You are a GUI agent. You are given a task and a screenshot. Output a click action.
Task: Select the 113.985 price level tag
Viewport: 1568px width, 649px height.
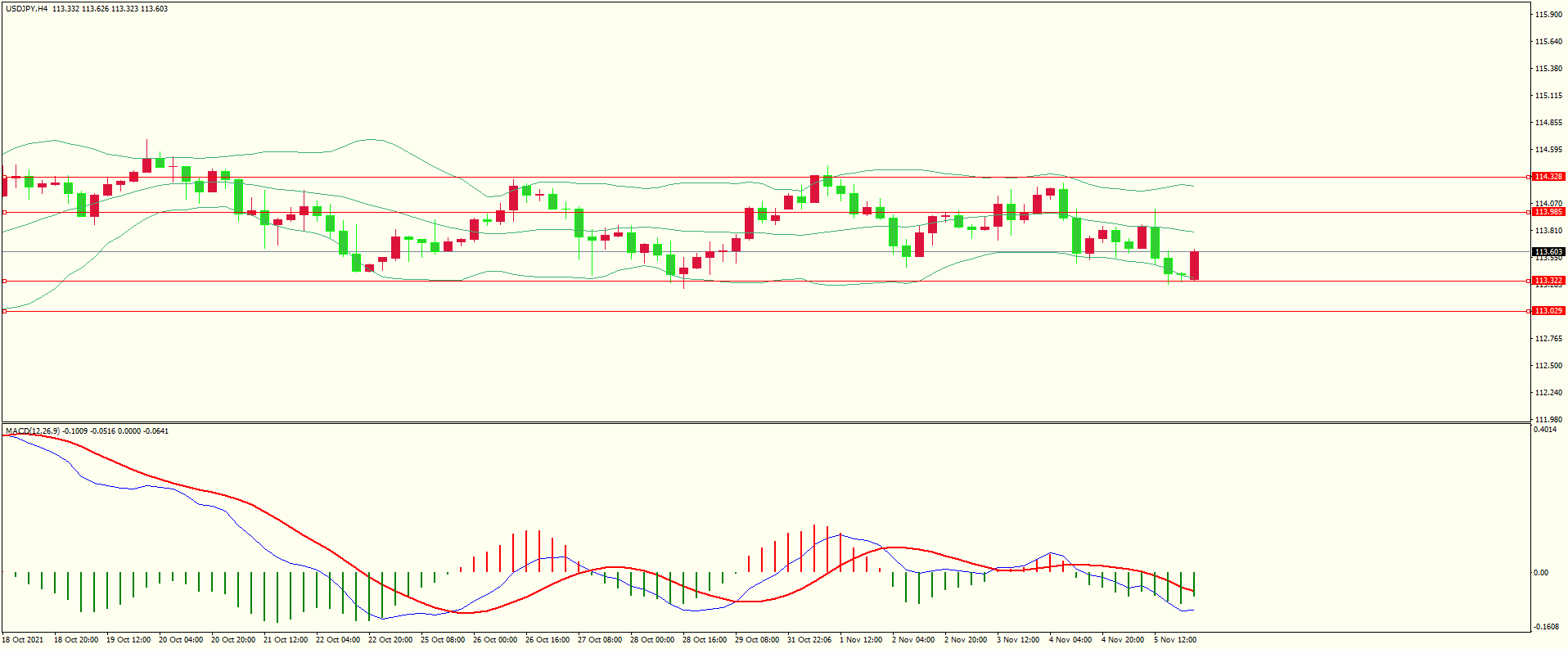(x=1548, y=212)
